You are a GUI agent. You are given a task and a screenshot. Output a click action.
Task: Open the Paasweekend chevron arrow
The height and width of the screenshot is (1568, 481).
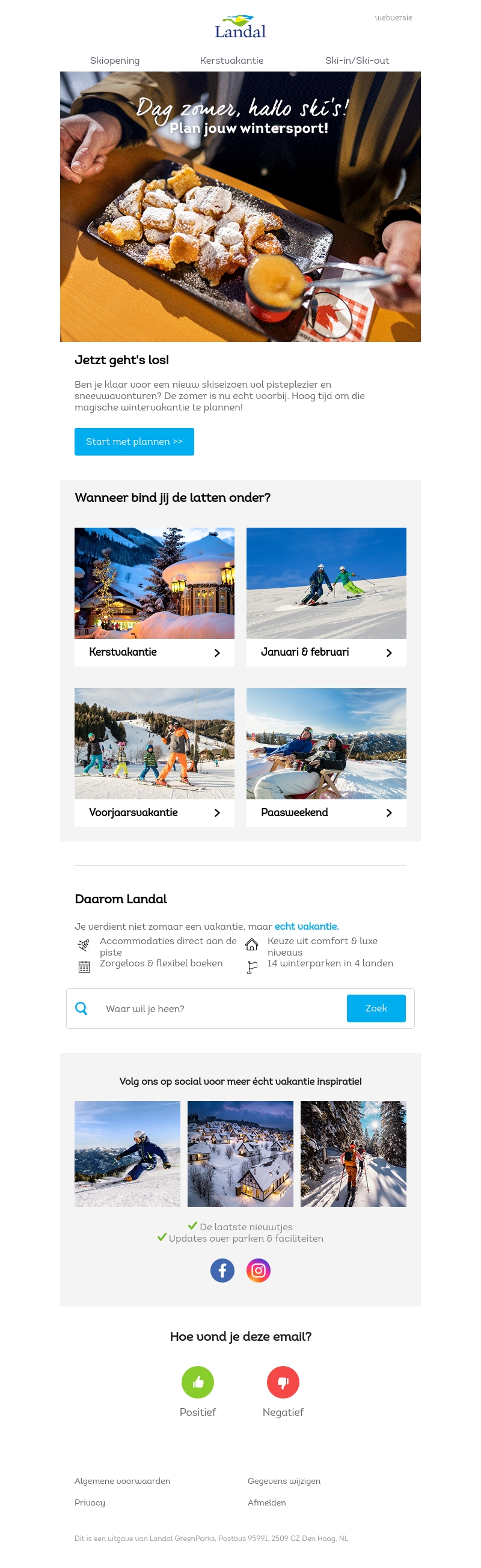pos(389,813)
